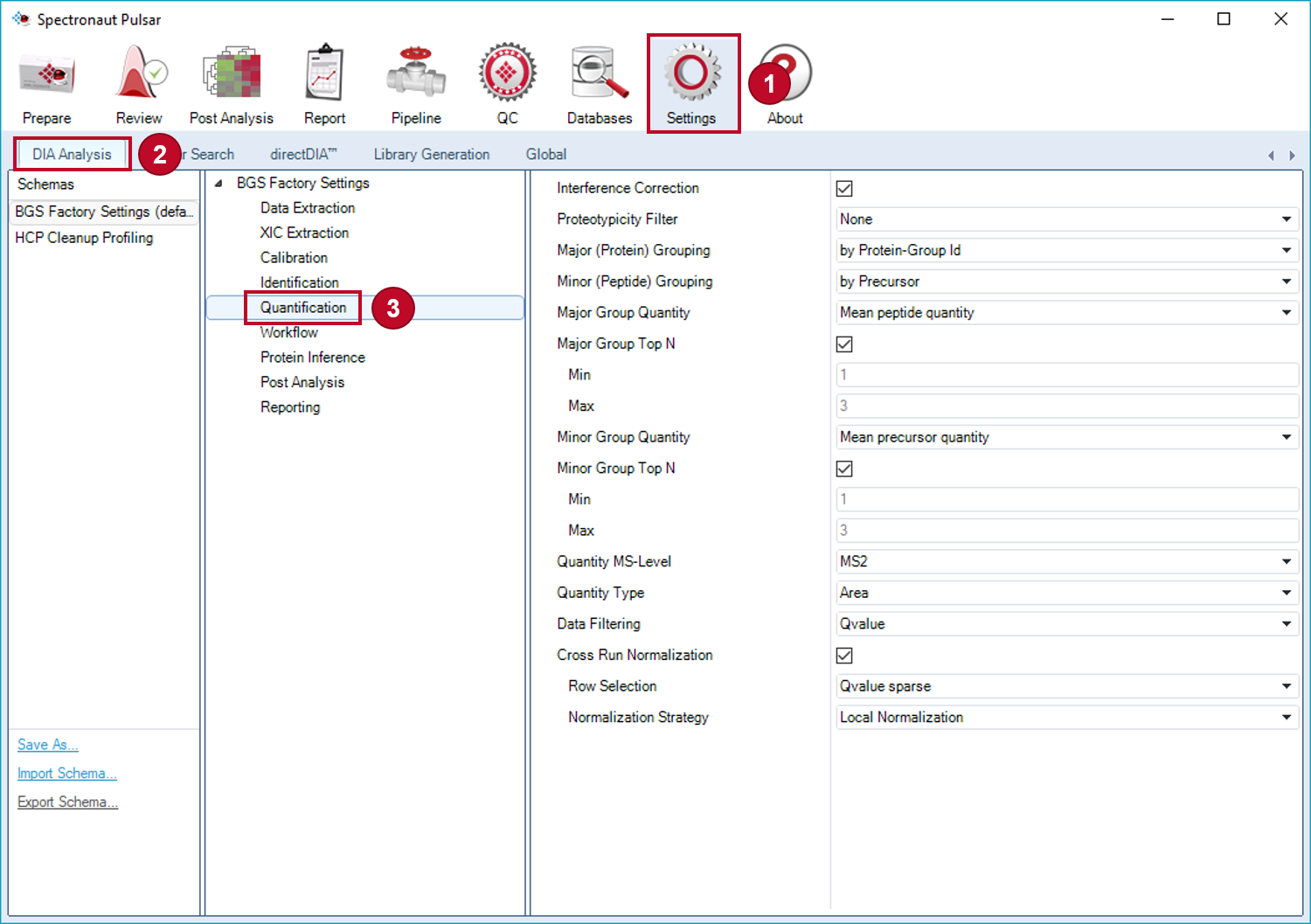Open the Row Selection dropdown
The height and width of the screenshot is (924, 1311).
pyautogui.click(x=1067, y=686)
